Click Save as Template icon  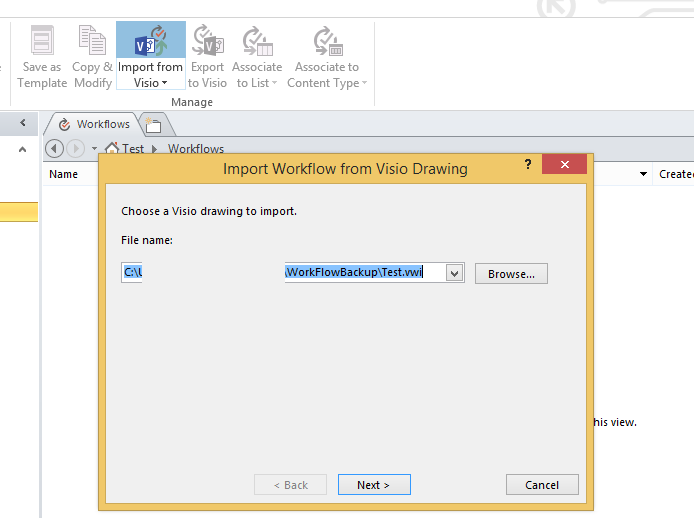tap(42, 40)
